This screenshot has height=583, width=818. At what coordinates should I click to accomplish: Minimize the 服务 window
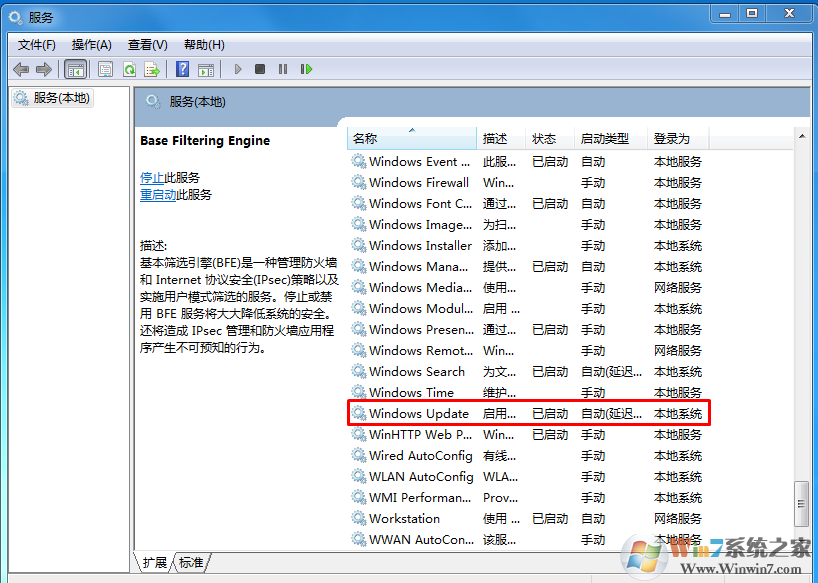(725, 14)
